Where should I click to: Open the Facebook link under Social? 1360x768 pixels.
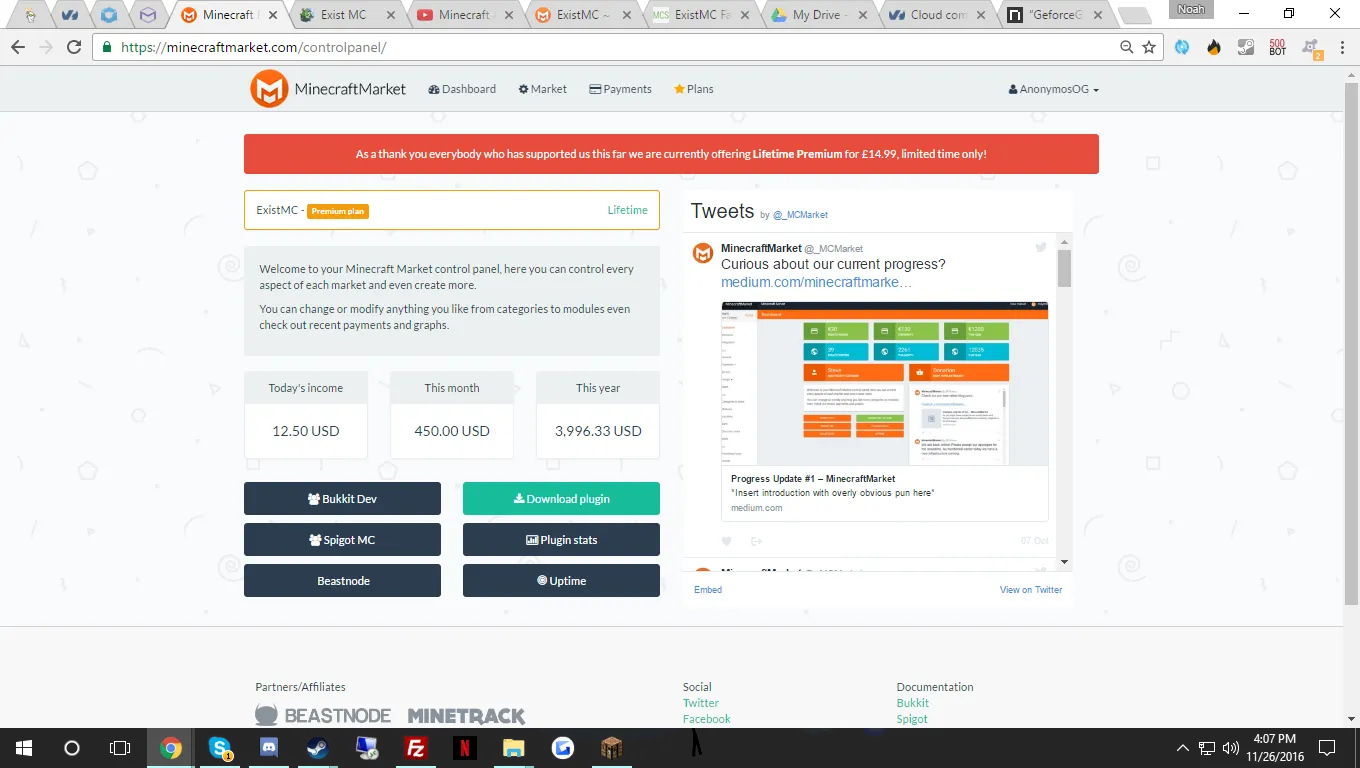(x=706, y=719)
